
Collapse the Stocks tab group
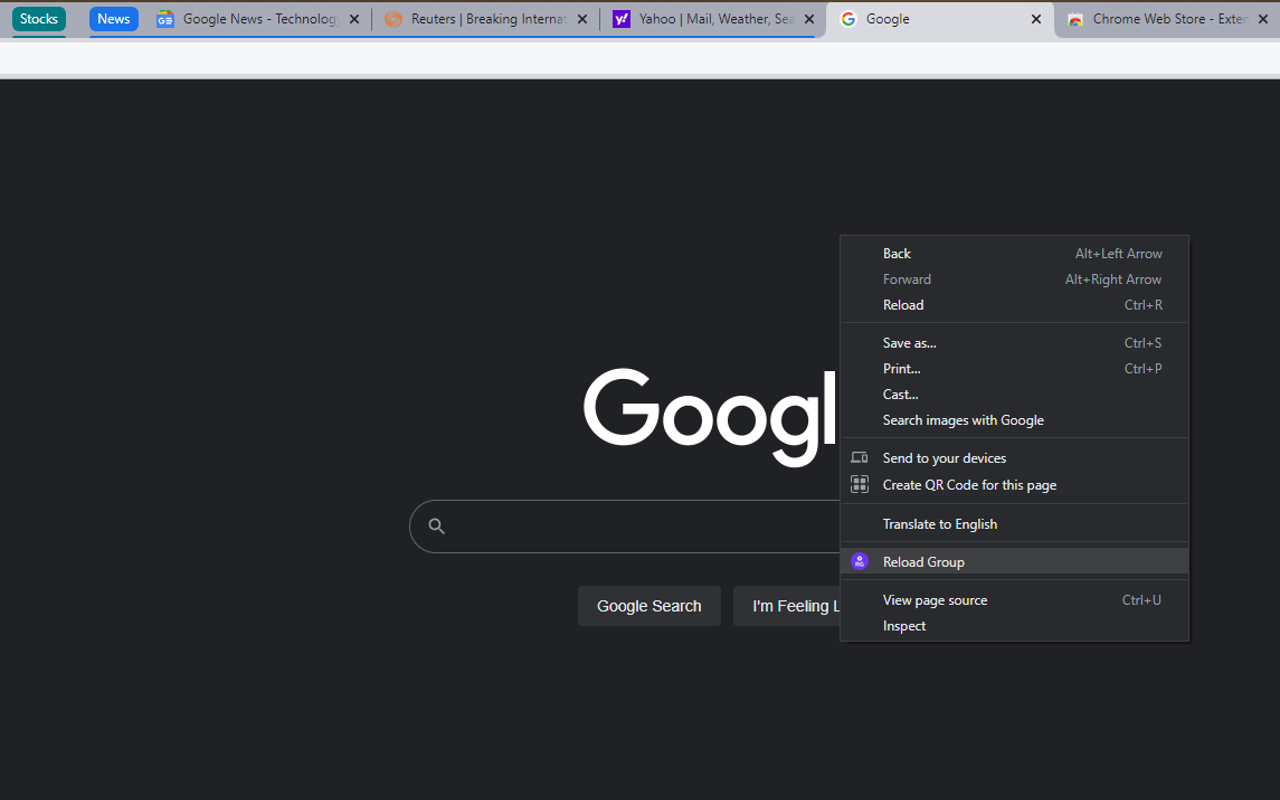(x=38, y=18)
